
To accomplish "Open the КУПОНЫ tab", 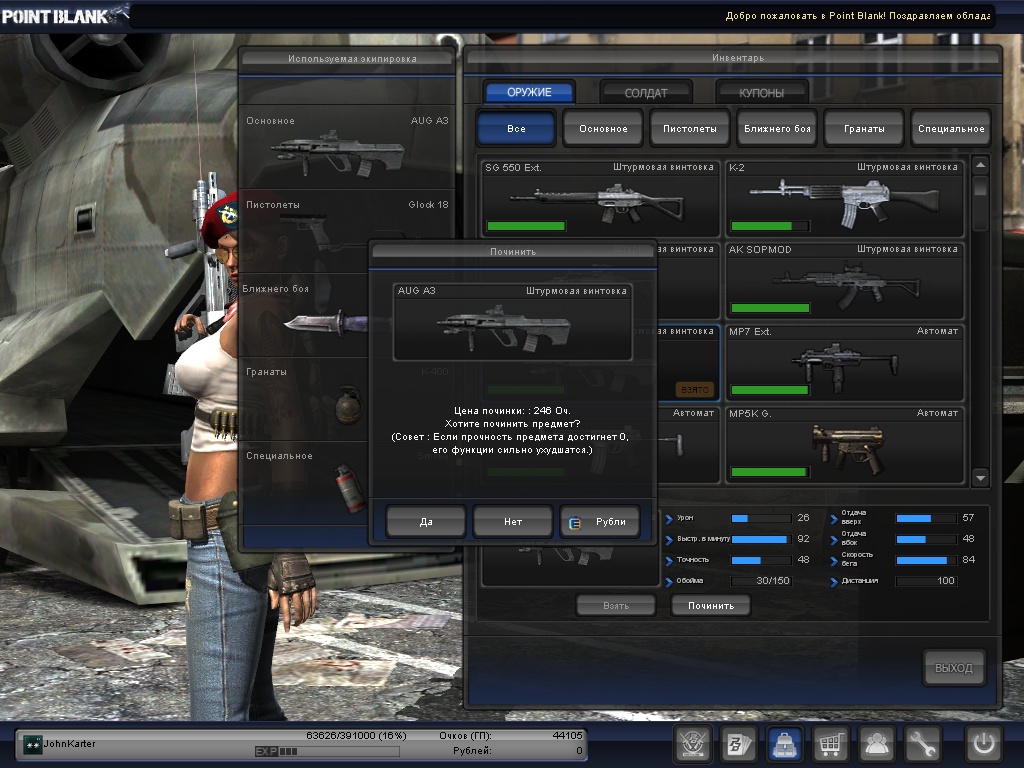I will point(762,93).
